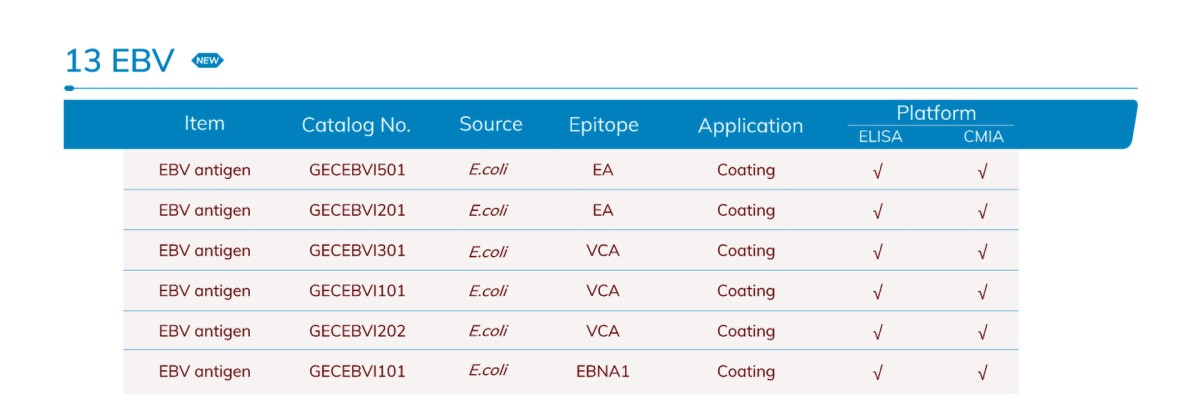1200x409 pixels.
Task: Click the EBNA1 epitope cell
Action: [603, 371]
